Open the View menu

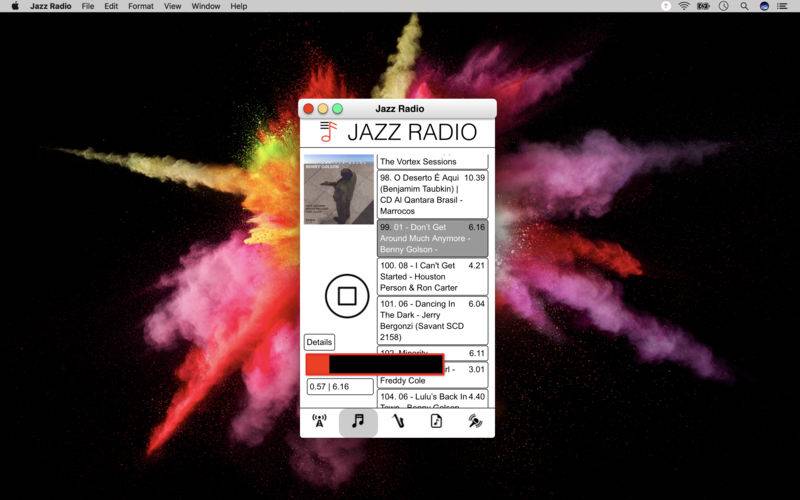(172, 6)
